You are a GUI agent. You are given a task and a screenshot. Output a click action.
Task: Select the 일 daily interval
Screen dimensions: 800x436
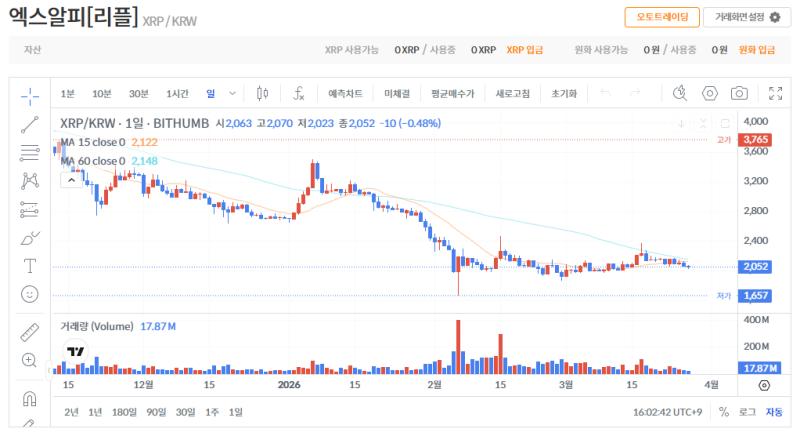pyautogui.click(x=211, y=94)
